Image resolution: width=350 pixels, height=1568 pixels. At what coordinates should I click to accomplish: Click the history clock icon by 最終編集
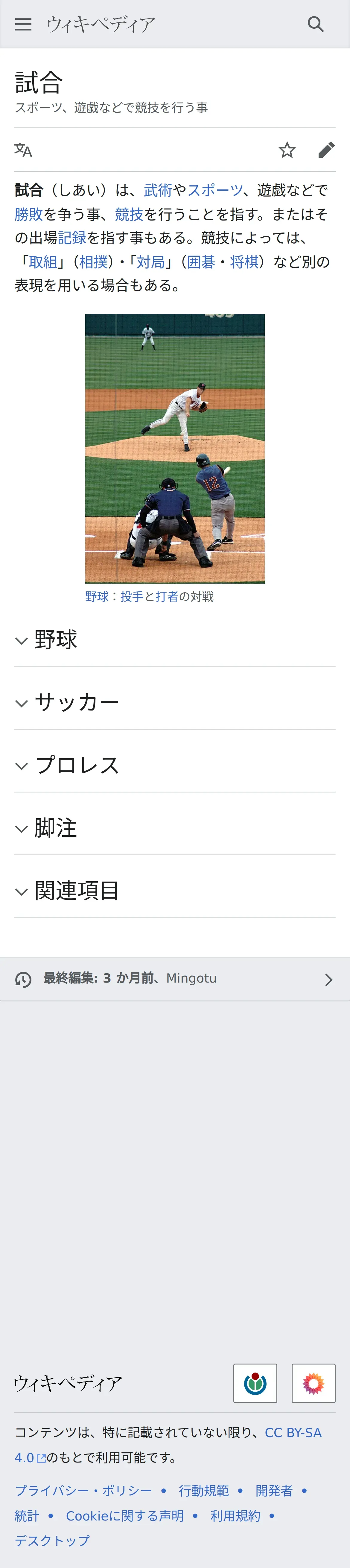[23, 979]
